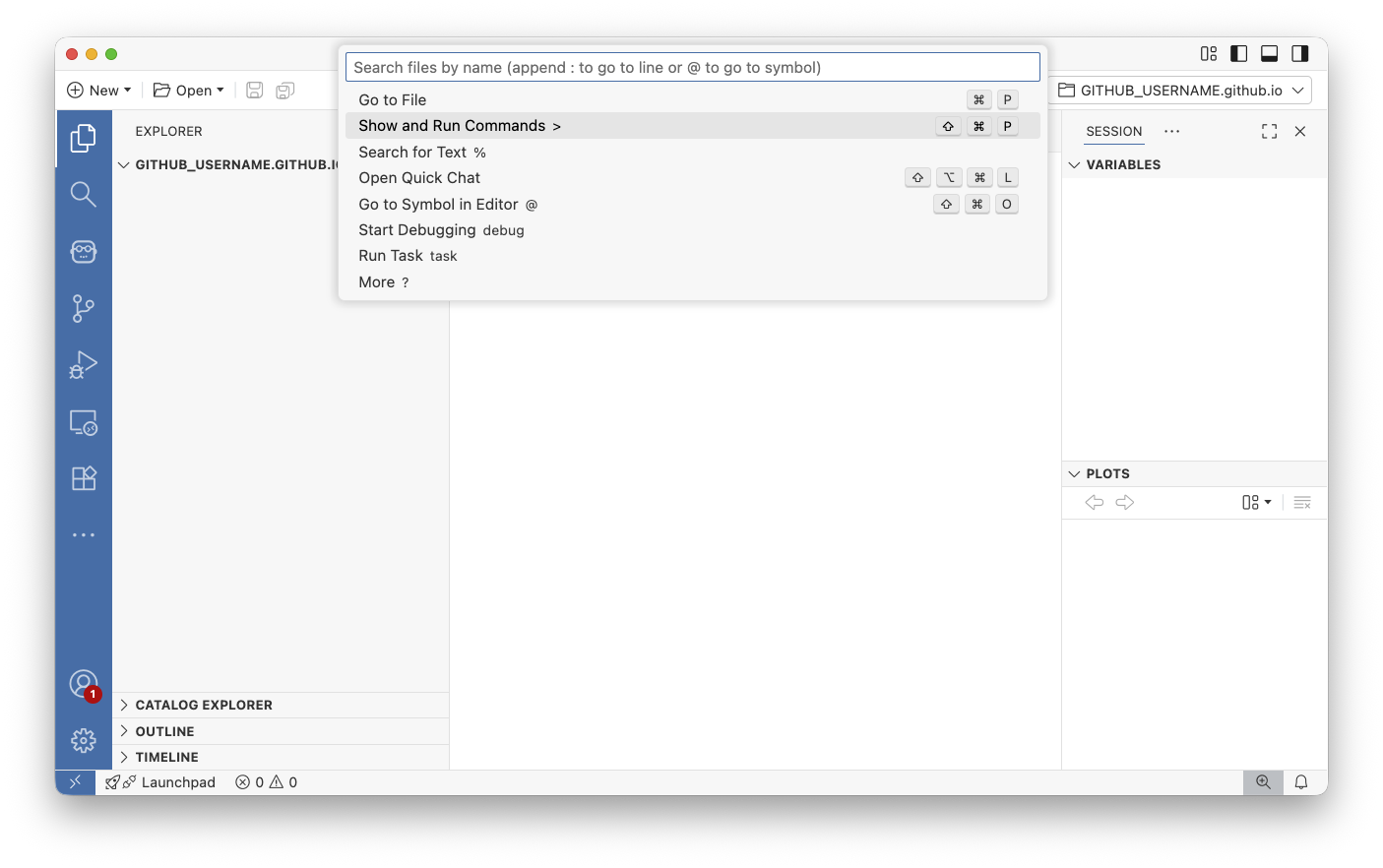The width and height of the screenshot is (1383, 868).
Task: Open the Search view in activity bar
Action: pos(84,194)
